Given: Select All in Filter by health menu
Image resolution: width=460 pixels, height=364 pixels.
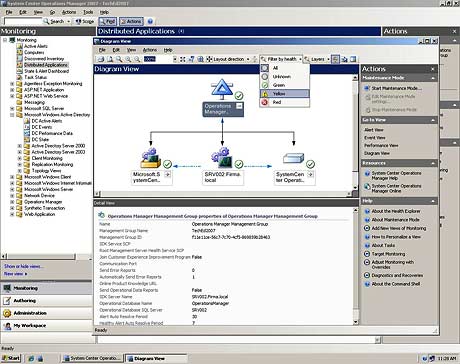Looking at the screenshot, I should click(285, 68).
